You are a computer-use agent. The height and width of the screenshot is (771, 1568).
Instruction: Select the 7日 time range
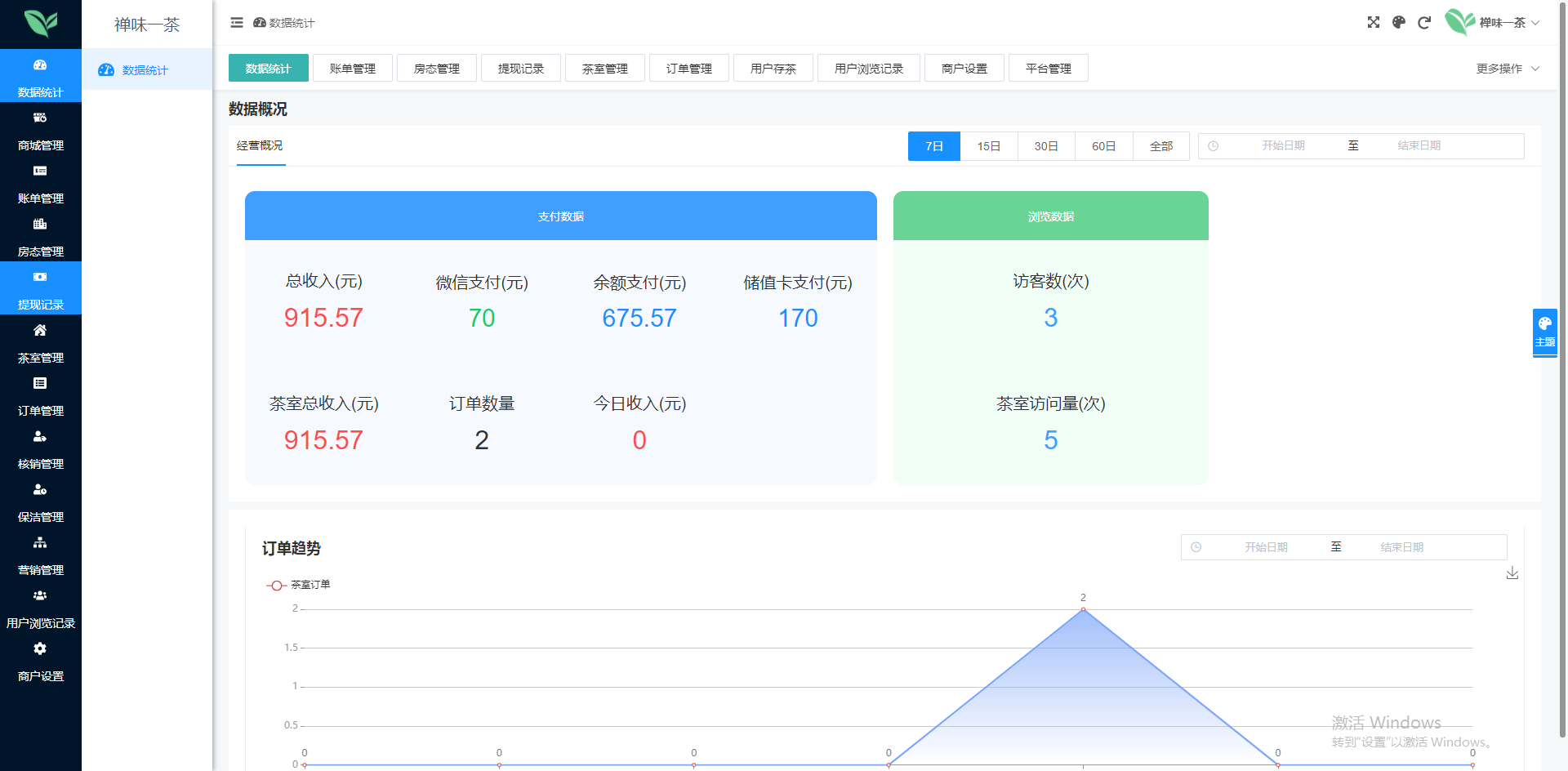(x=933, y=146)
